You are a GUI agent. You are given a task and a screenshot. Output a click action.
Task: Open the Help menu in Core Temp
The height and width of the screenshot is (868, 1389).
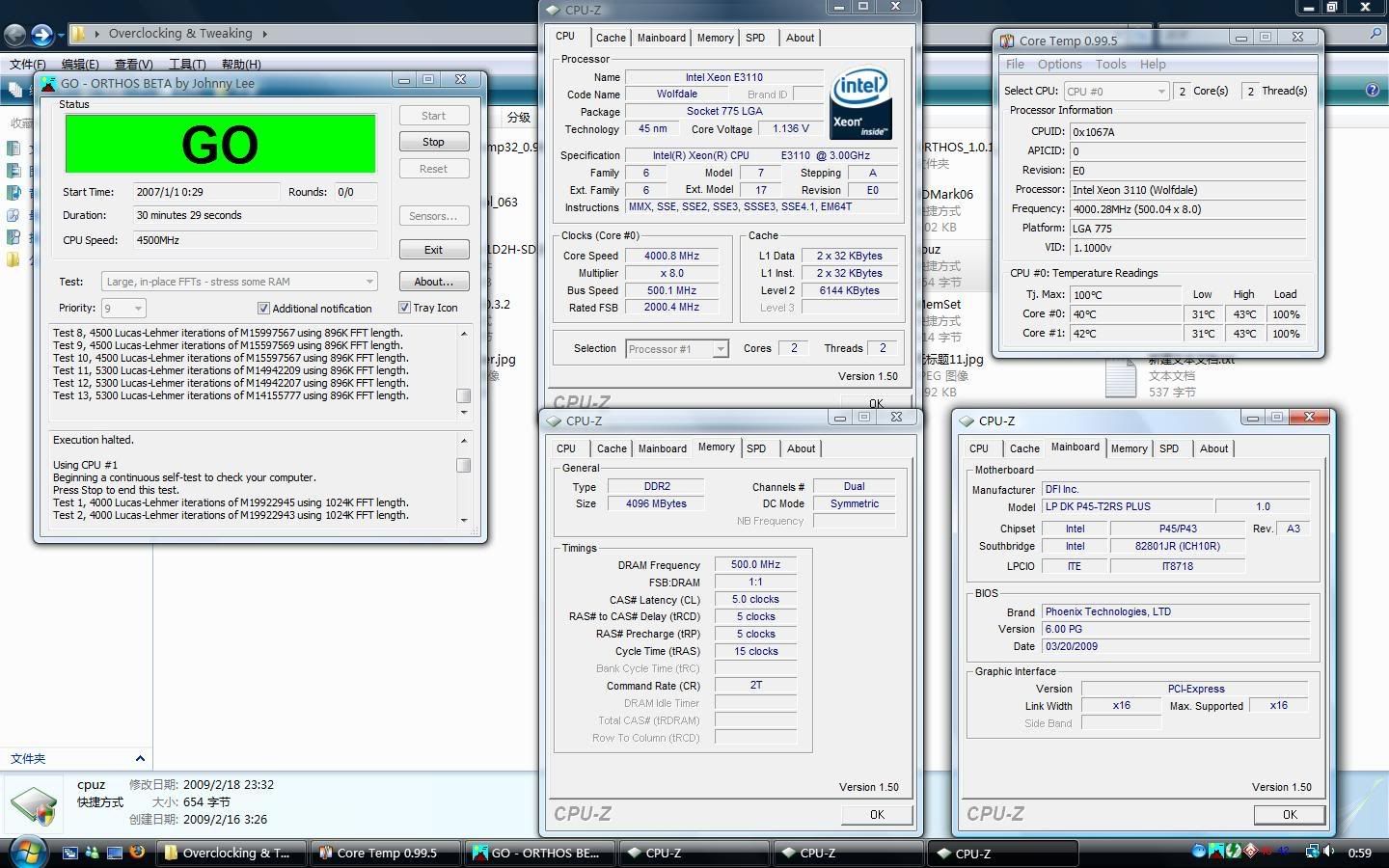point(1153,64)
